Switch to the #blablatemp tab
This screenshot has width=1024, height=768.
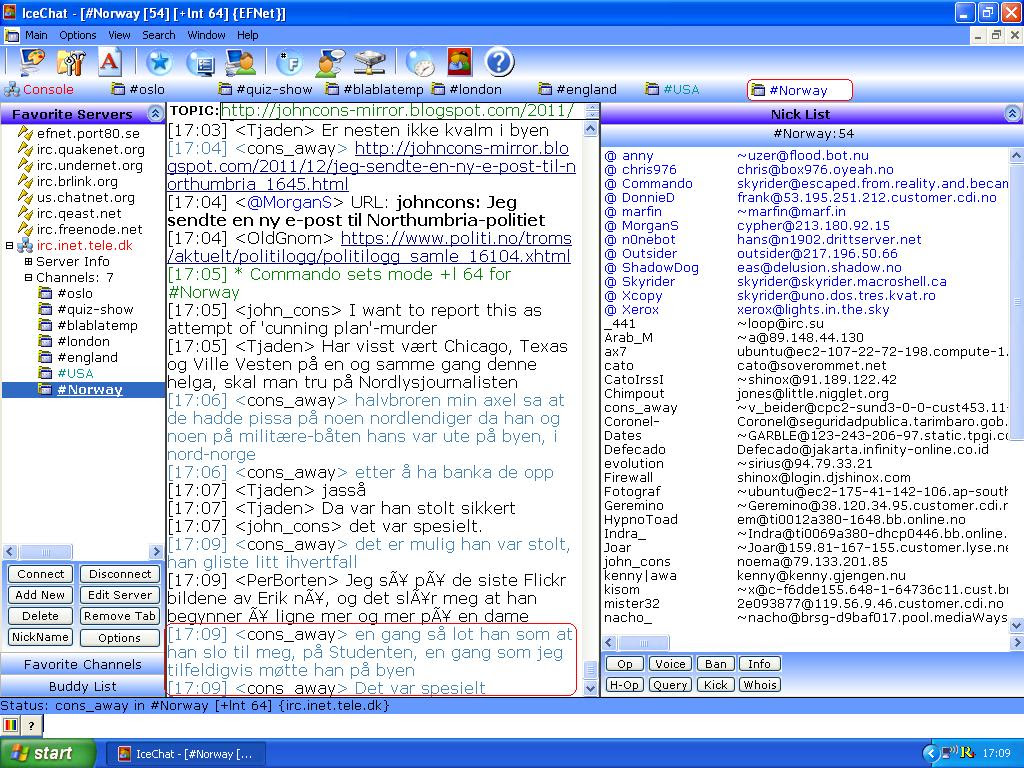(x=375, y=90)
